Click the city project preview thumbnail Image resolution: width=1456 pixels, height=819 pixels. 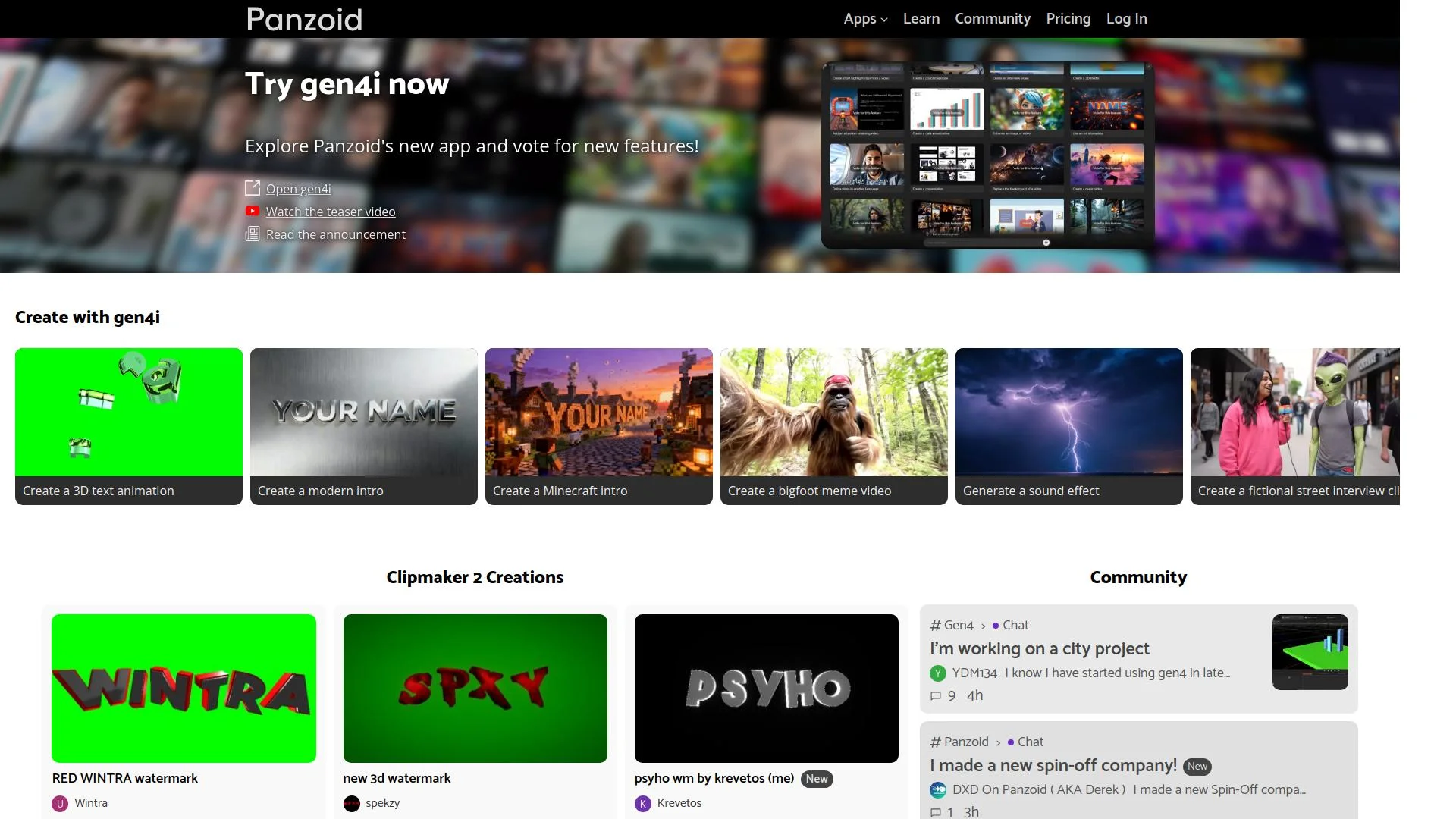point(1310,652)
